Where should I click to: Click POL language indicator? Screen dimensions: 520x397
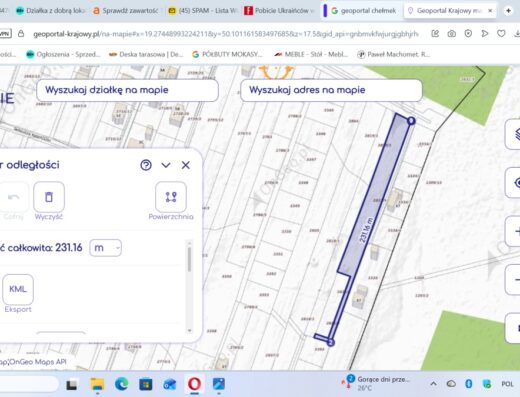tap(507, 384)
